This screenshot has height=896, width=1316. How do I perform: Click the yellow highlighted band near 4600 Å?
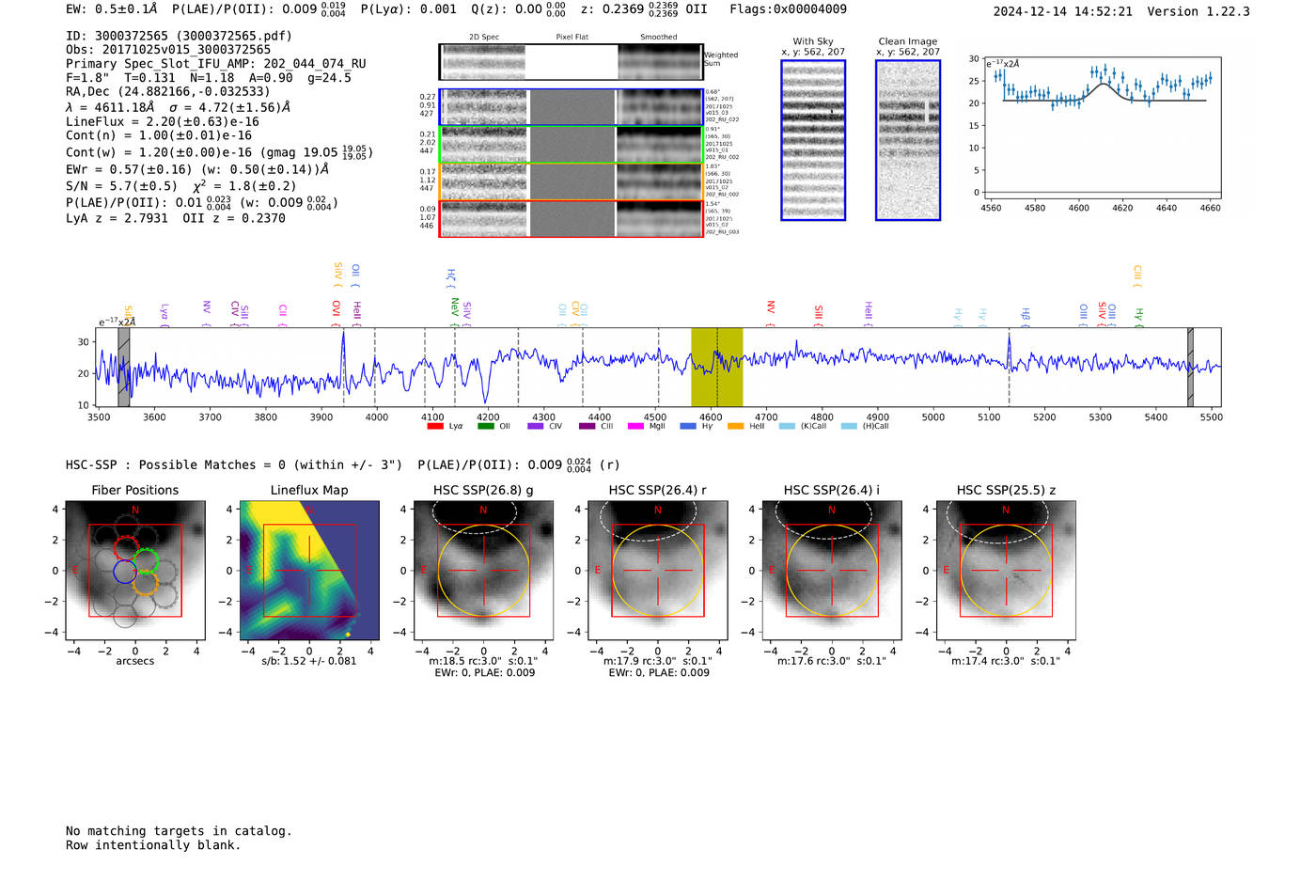tap(716, 367)
